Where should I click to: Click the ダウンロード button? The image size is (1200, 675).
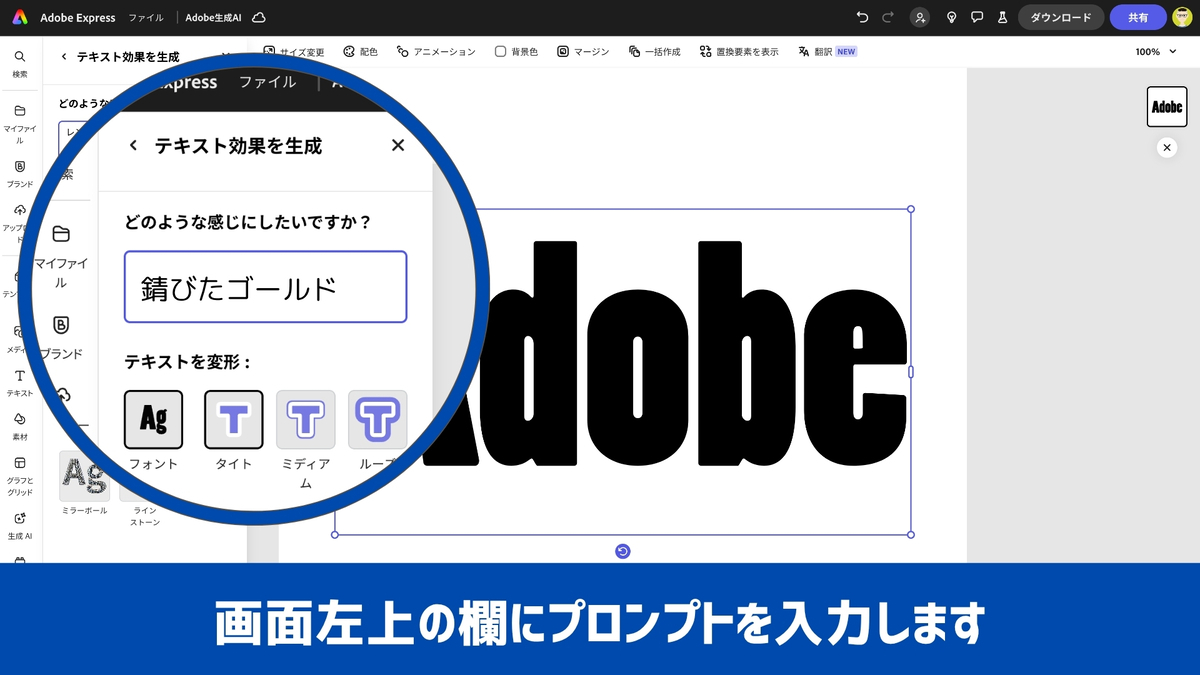(x=1061, y=17)
